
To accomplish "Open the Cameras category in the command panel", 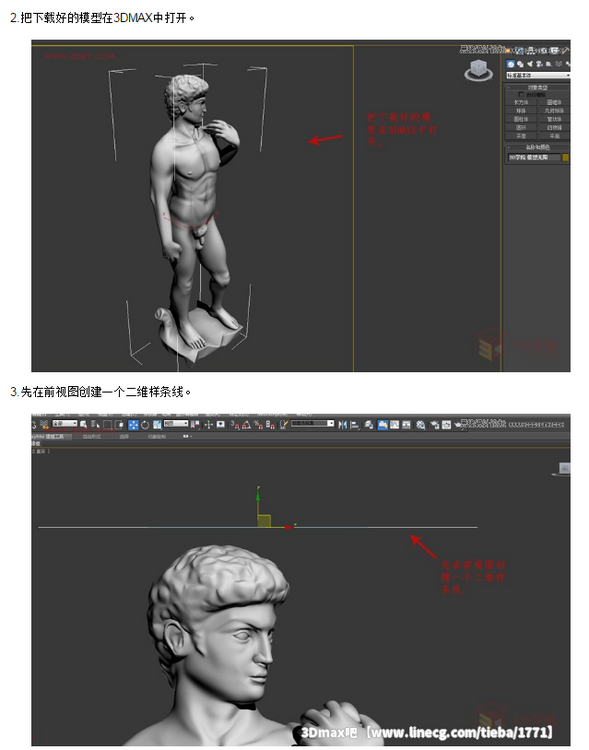I will [x=539, y=64].
